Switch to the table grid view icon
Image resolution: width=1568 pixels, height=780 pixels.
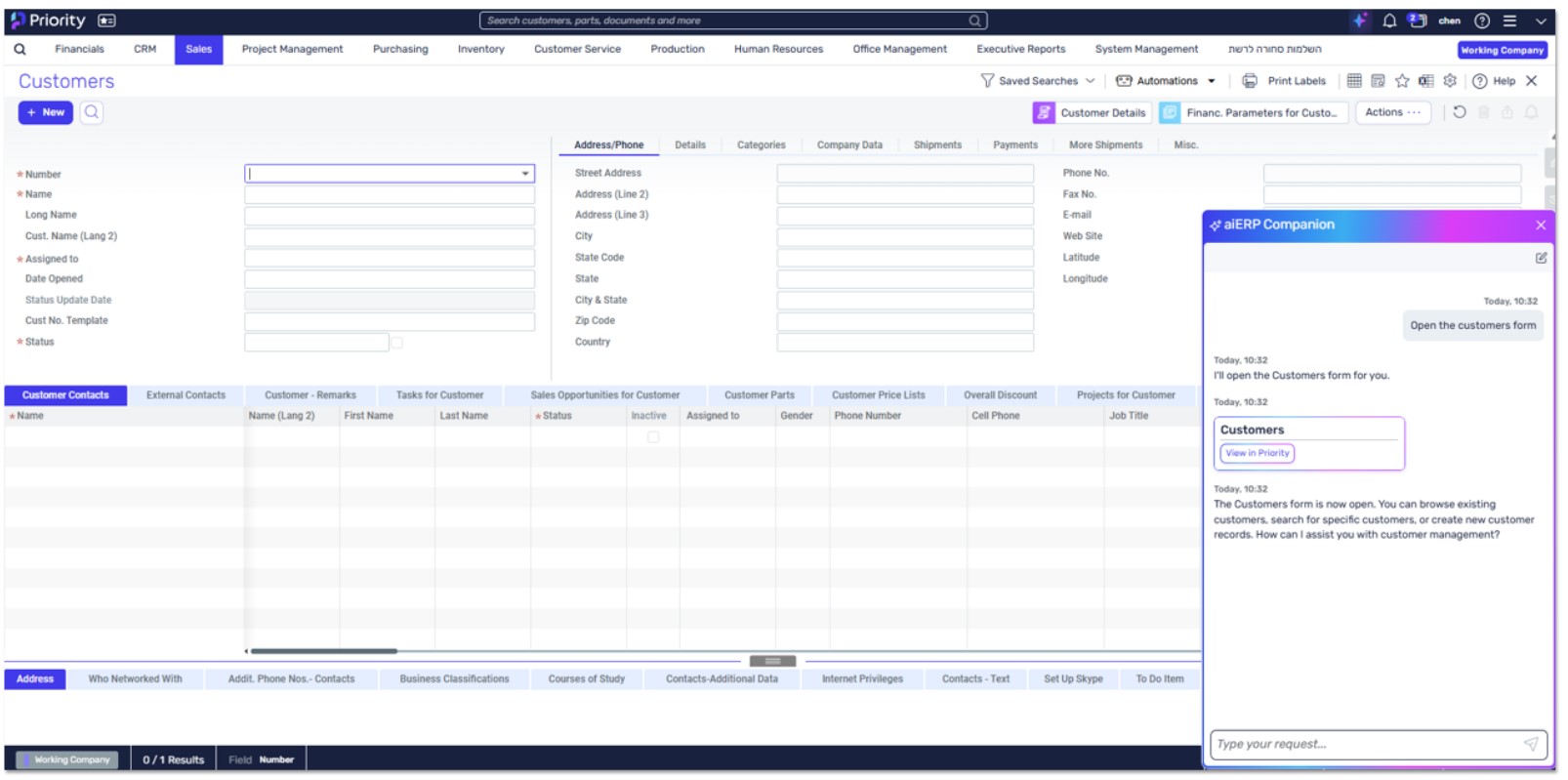coord(1354,81)
